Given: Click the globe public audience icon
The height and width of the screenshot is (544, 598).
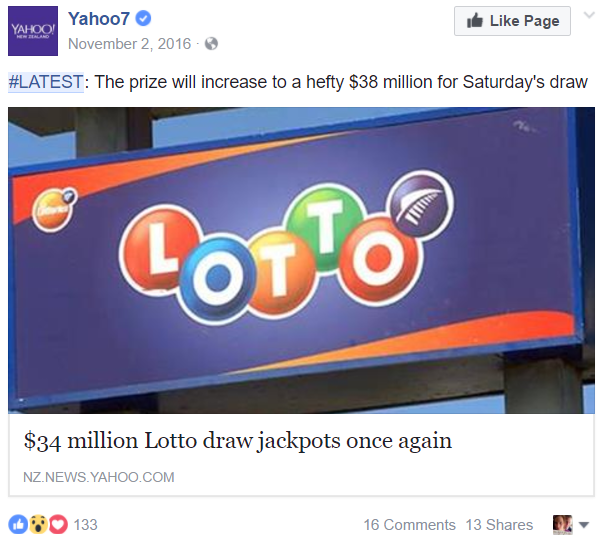Looking at the screenshot, I should pos(211,44).
